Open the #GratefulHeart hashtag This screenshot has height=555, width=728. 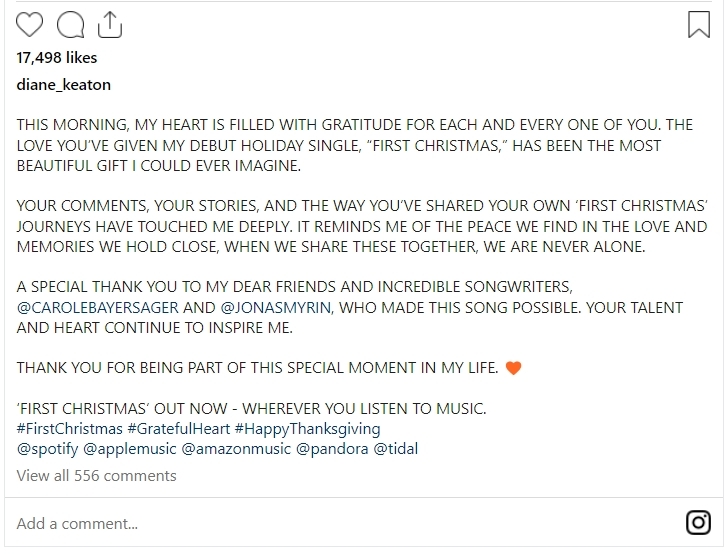coord(171,429)
